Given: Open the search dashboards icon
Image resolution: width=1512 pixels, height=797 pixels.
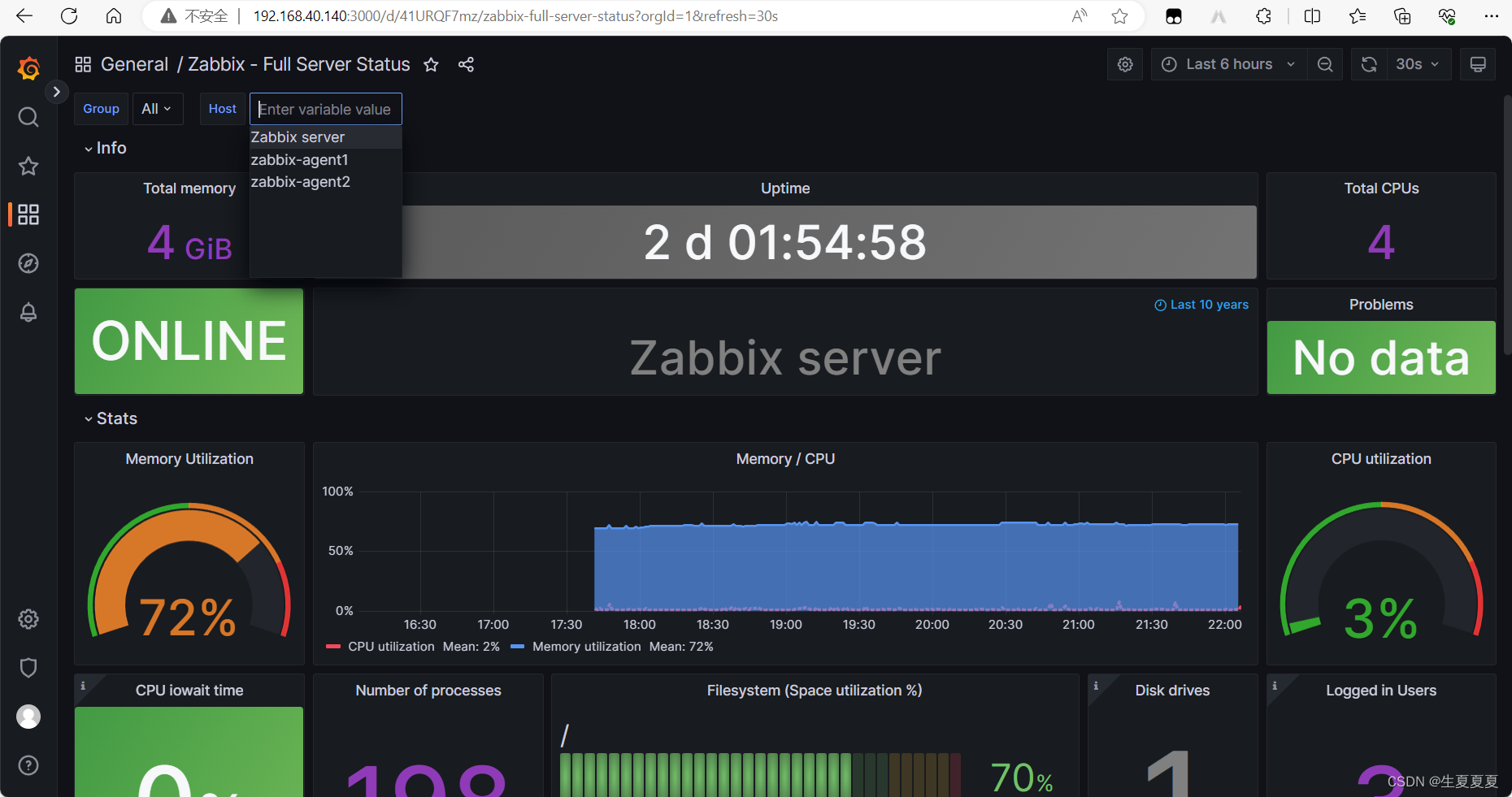Looking at the screenshot, I should tap(28, 117).
